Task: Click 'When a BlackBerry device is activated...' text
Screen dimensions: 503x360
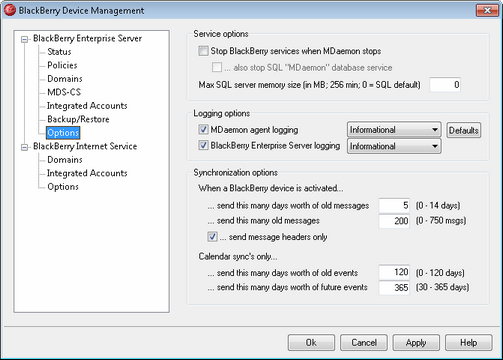Action: point(271,188)
